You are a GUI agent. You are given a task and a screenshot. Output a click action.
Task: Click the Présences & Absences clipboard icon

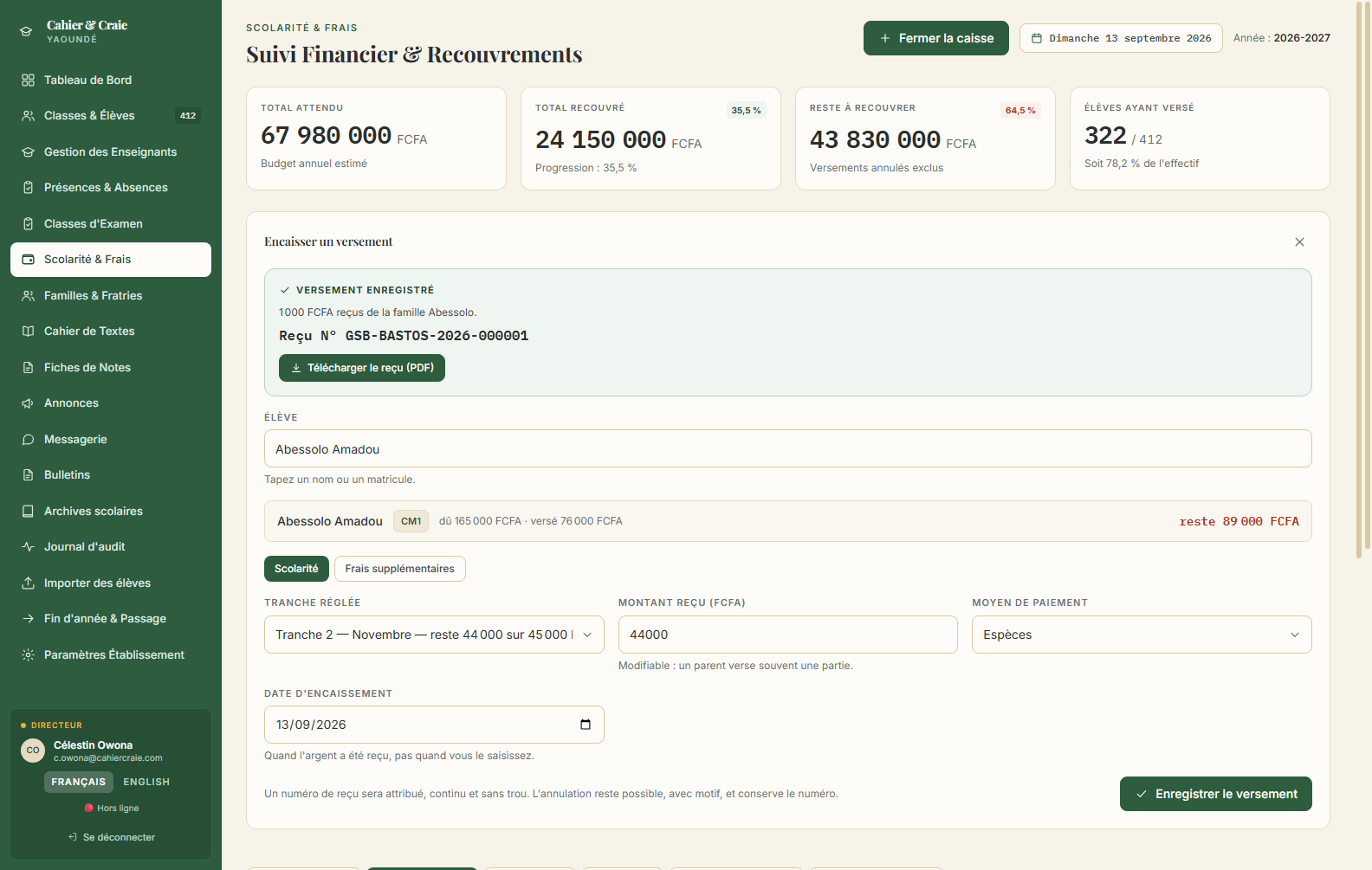point(28,188)
